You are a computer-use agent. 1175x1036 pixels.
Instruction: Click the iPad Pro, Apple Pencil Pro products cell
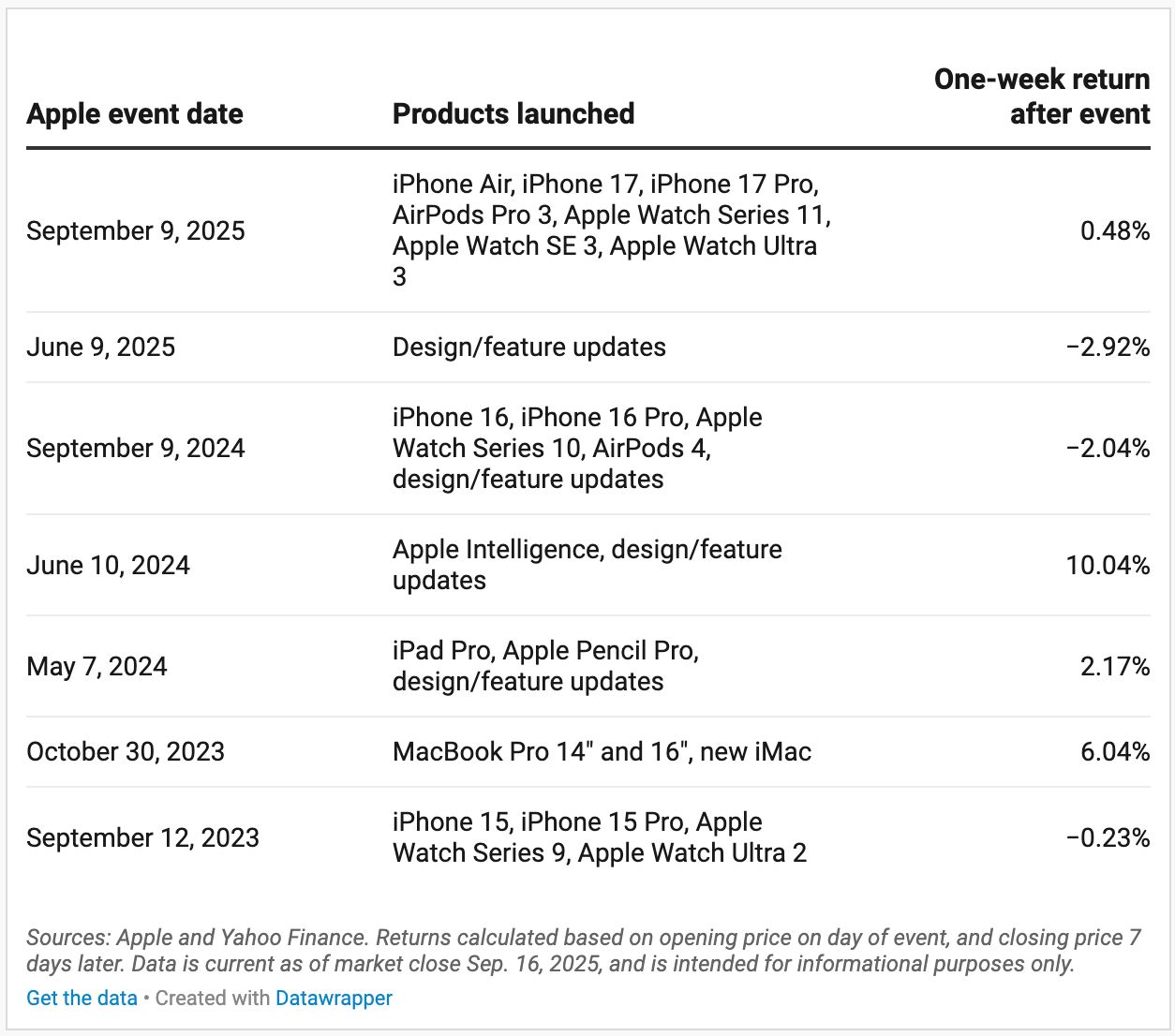(x=546, y=666)
